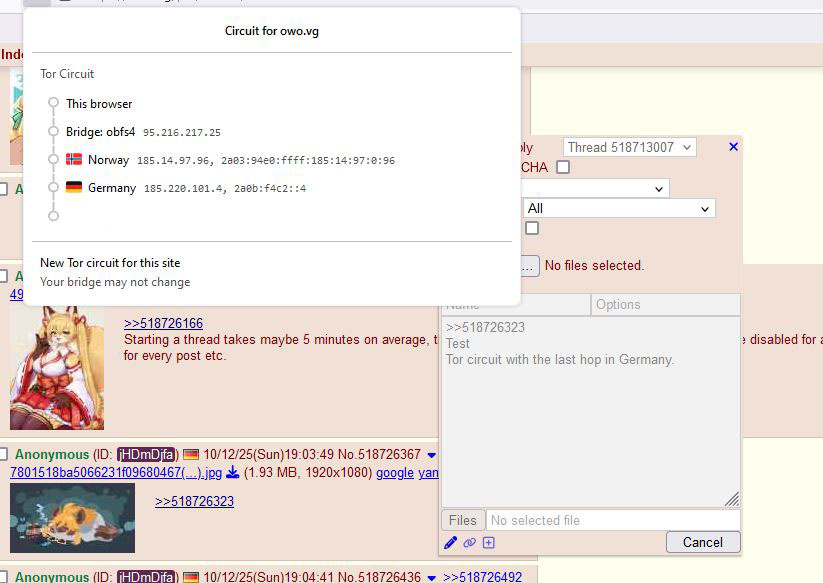Click the Germany flag in Tor circuit
This screenshot has height=583, width=823.
click(74, 187)
